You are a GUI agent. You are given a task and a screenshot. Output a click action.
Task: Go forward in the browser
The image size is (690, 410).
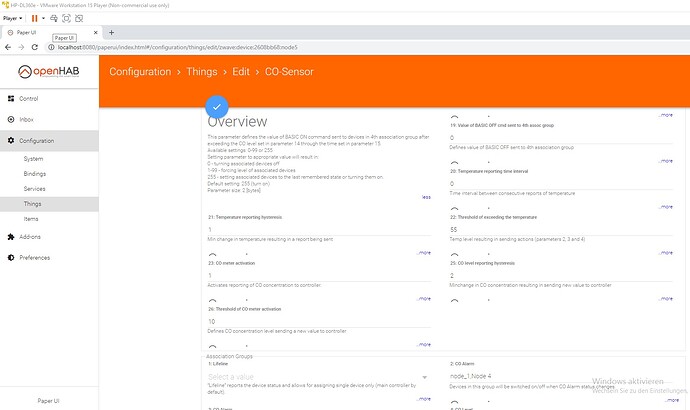pos(21,47)
